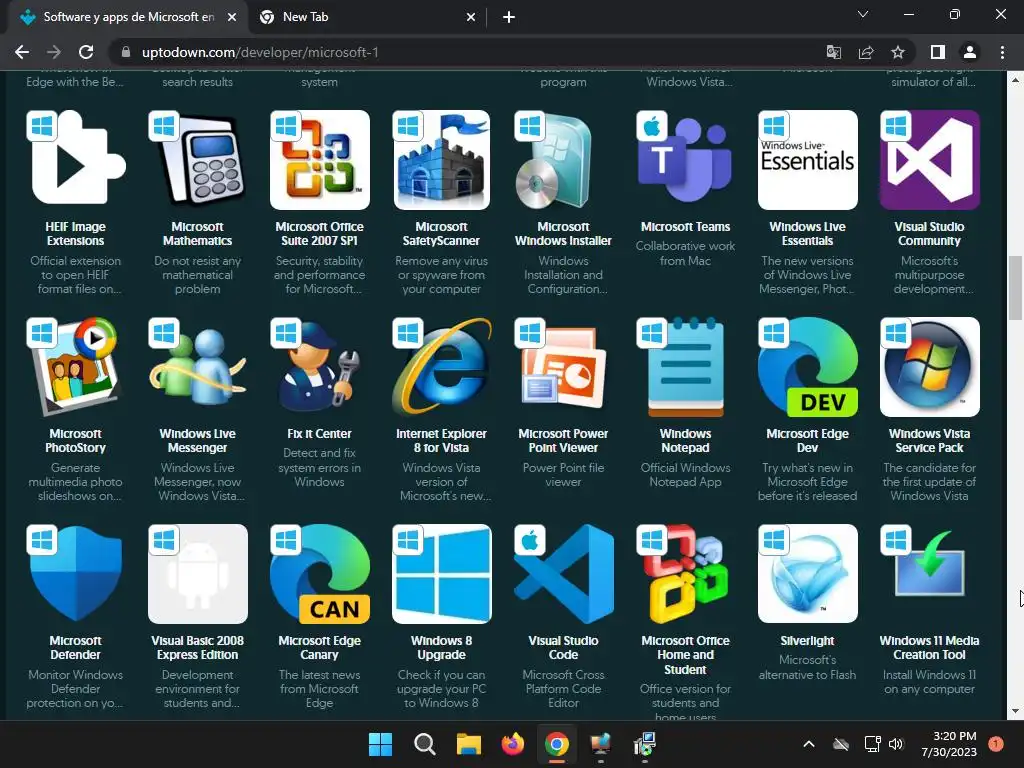Open the "Fix It Center" title link
Screen dimensions: 1024x768
(x=319, y=434)
